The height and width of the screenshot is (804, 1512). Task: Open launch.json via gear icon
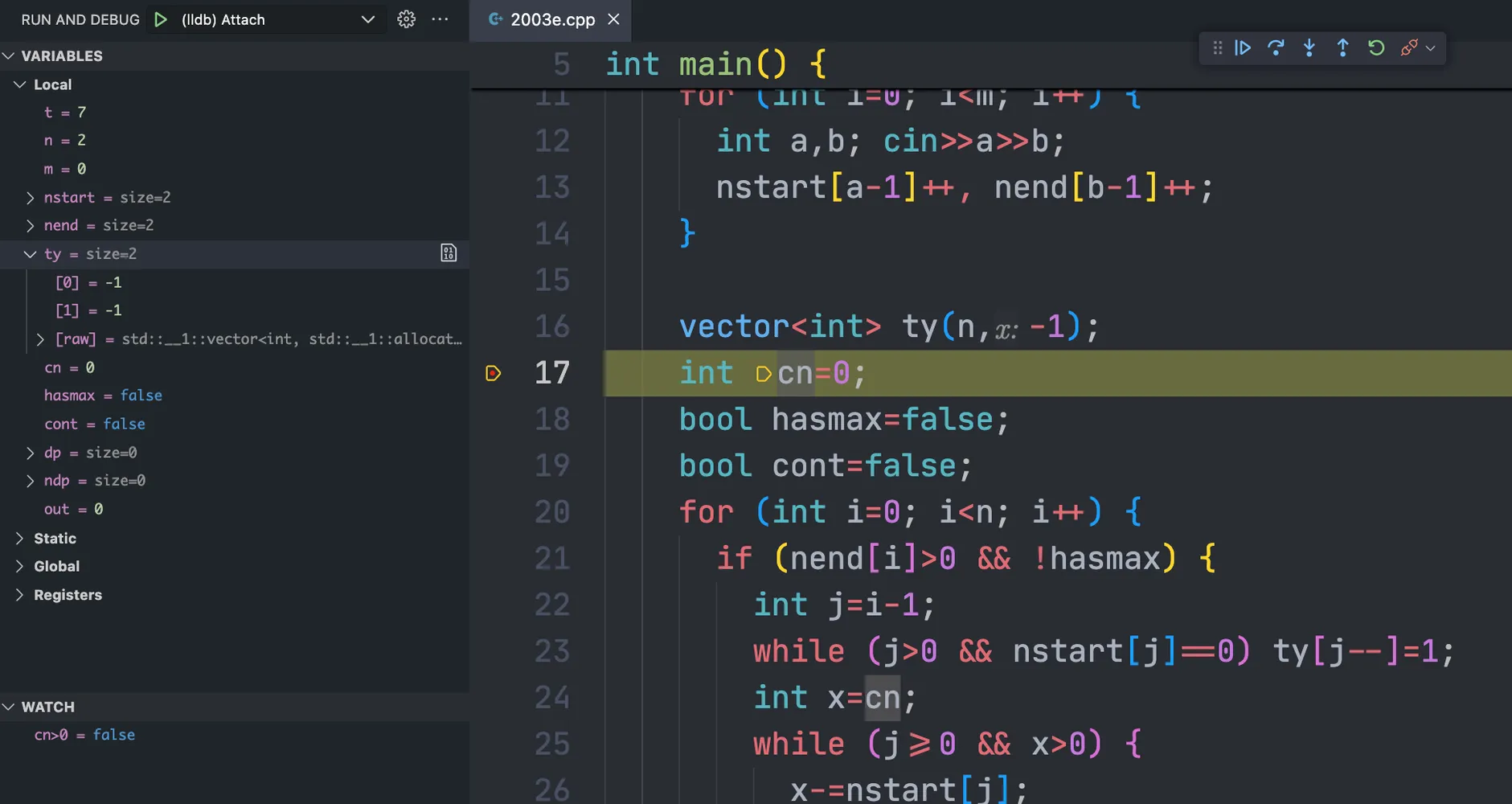[x=407, y=19]
